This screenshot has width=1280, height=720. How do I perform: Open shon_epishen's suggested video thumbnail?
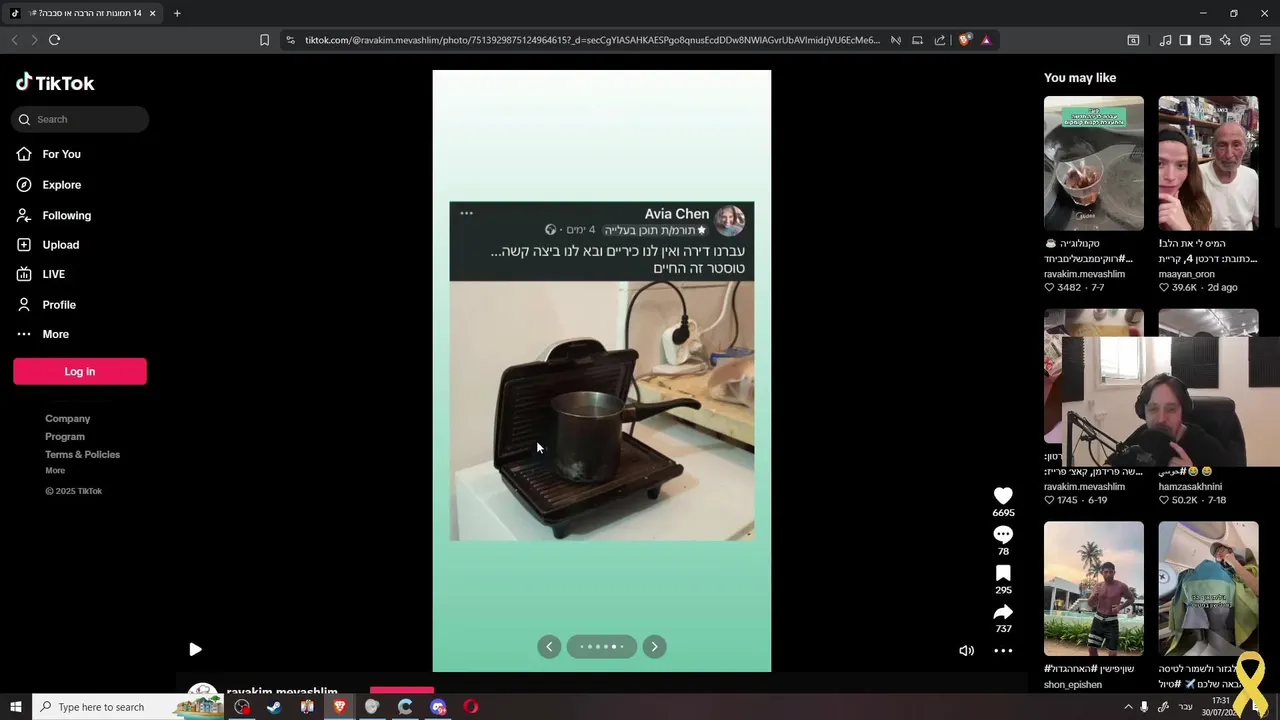pos(1094,589)
